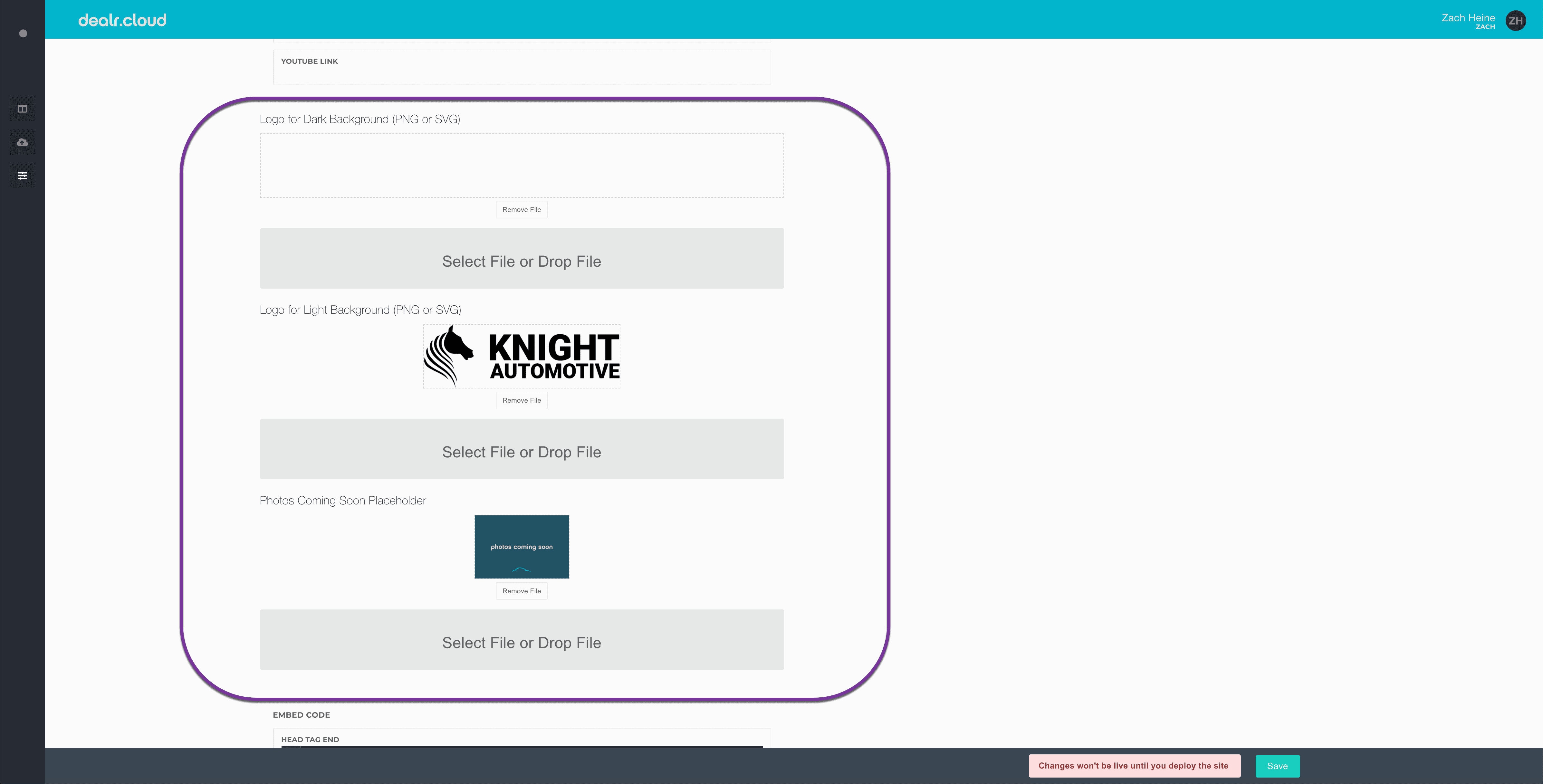
Task: Click the cloud upload deploy icon
Action: pyautogui.click(x=22, y=142)
